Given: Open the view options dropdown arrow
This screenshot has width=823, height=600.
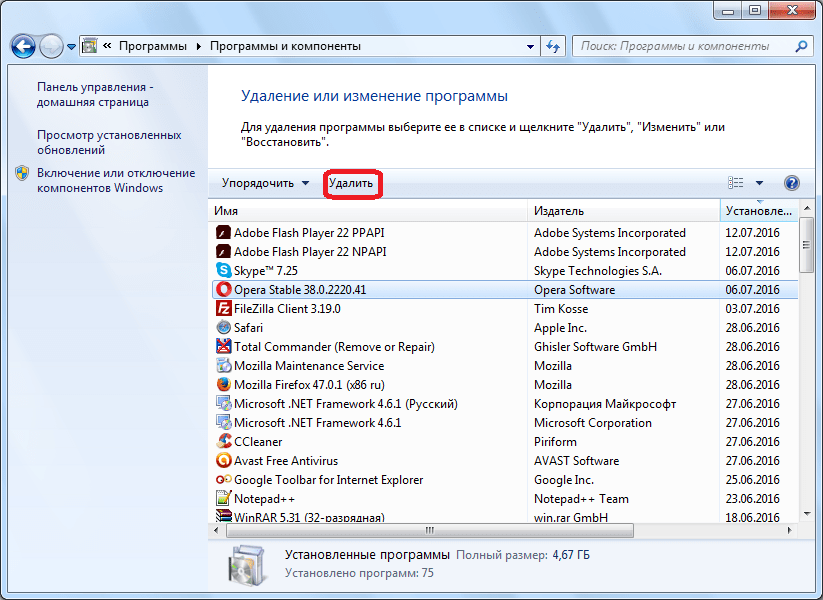Looking at the screenshot, I should (759, 183).
